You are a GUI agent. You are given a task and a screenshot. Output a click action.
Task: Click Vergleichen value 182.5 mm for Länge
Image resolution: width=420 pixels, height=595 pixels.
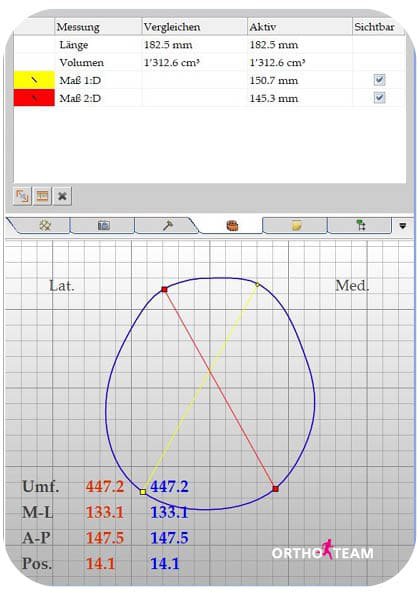point(168,45)
